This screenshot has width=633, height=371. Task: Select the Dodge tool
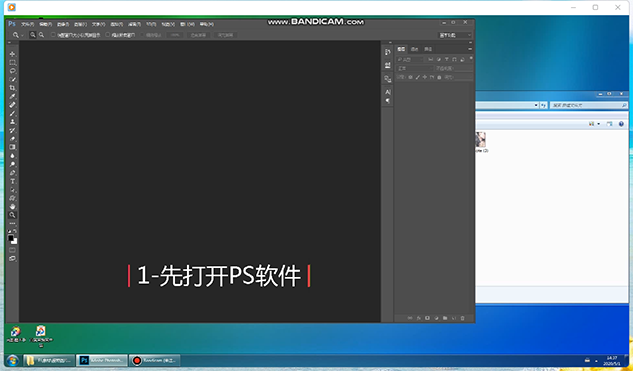click(x=12, y=164)
